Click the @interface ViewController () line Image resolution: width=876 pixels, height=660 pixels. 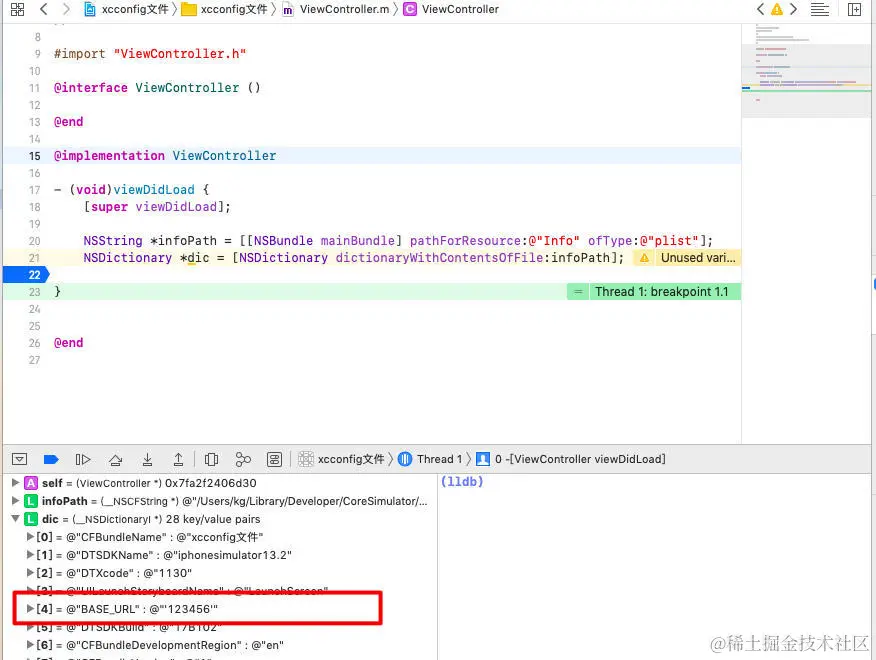(x=157, y=88)
